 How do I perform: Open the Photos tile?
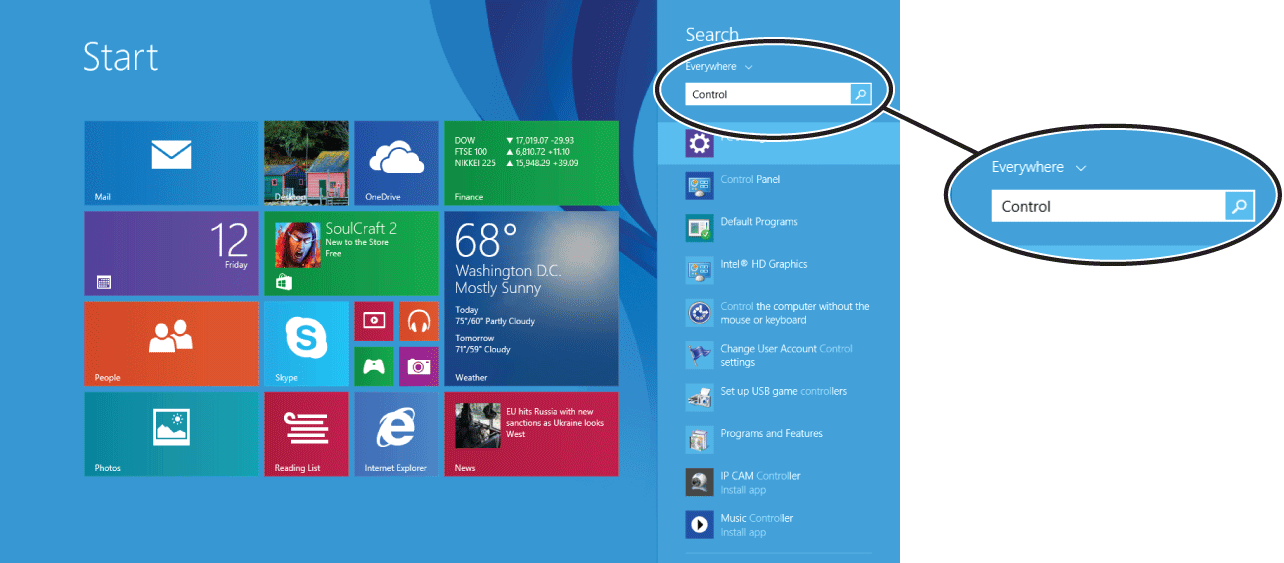coord(171,433)
